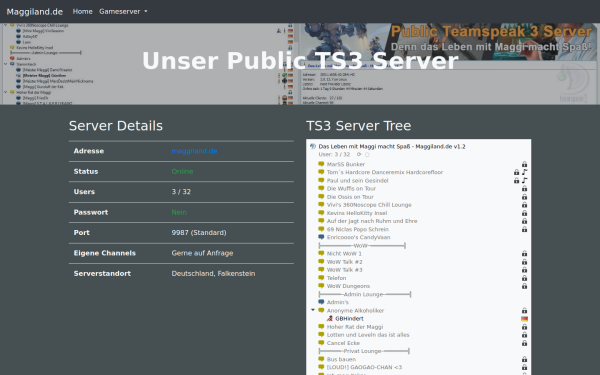Click the Deutschland, Falkenstein location text
The width and height of the screenshot is (600, 375).
point(213,273)
